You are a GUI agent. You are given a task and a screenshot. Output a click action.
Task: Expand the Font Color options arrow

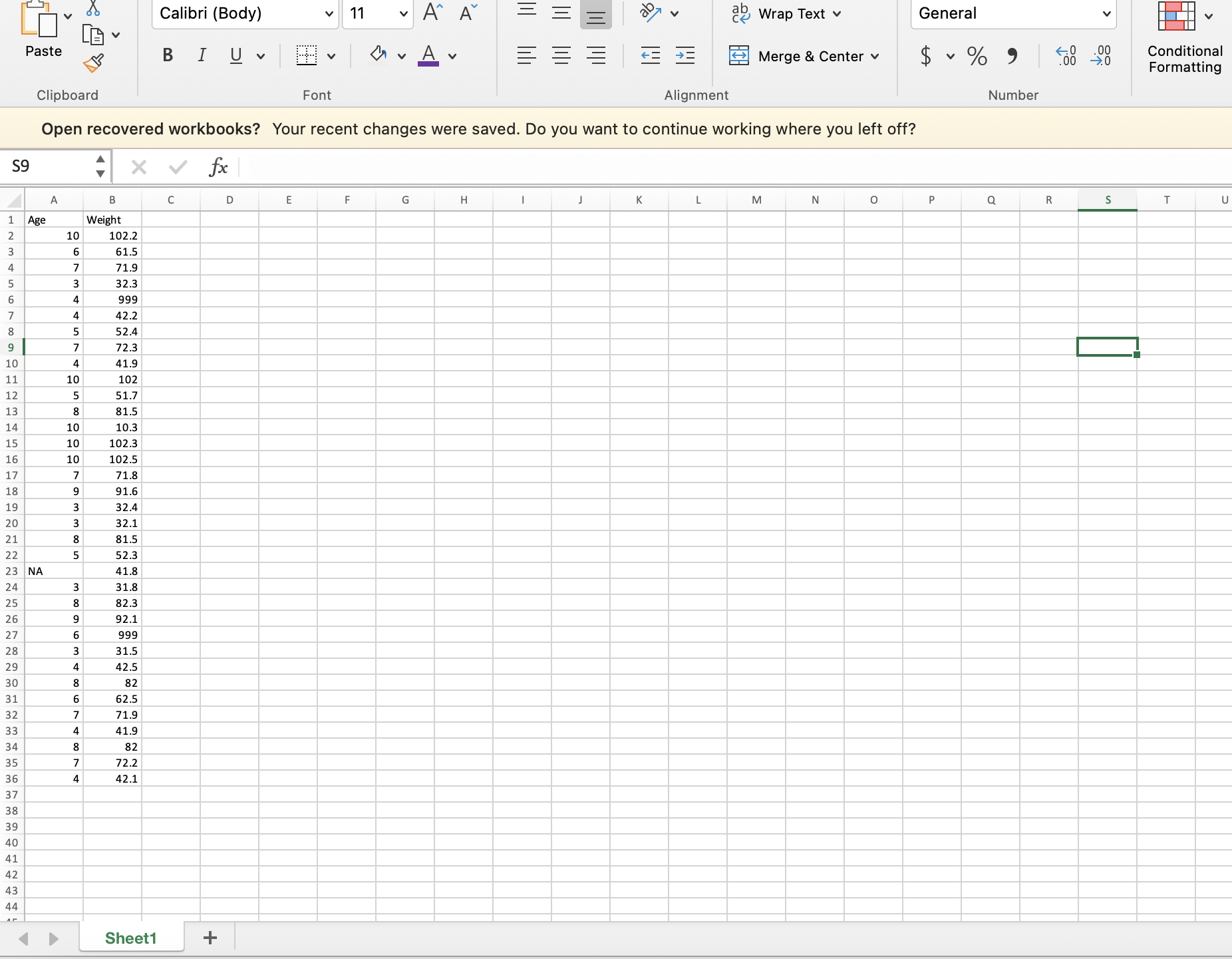click(452, 56)
